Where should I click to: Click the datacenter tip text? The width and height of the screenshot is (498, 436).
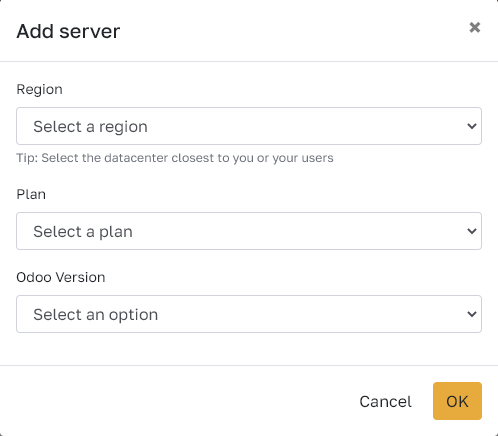(x=175, y=158)
